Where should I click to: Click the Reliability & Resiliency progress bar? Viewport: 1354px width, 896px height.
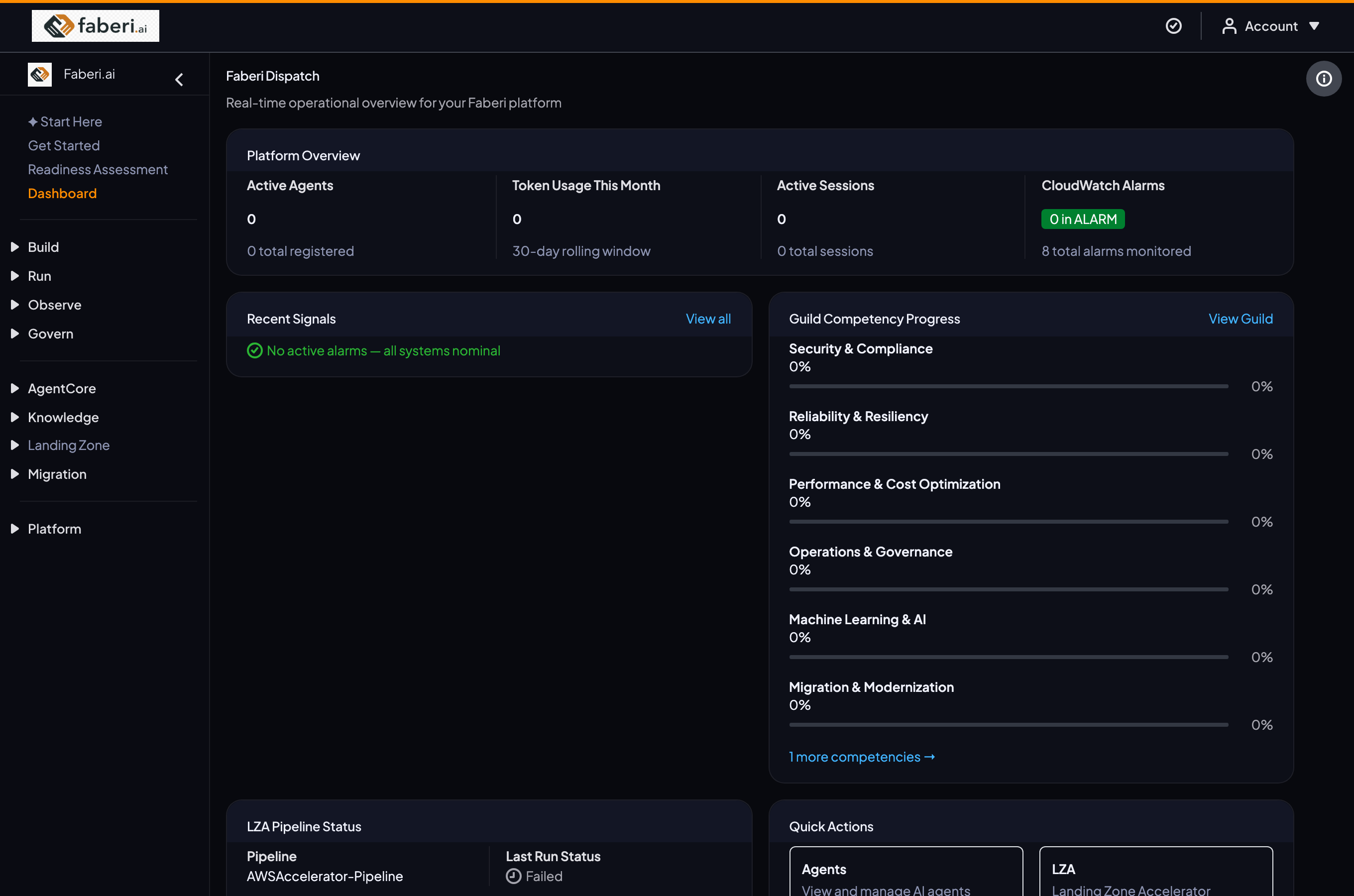(x=1009, y=454)
